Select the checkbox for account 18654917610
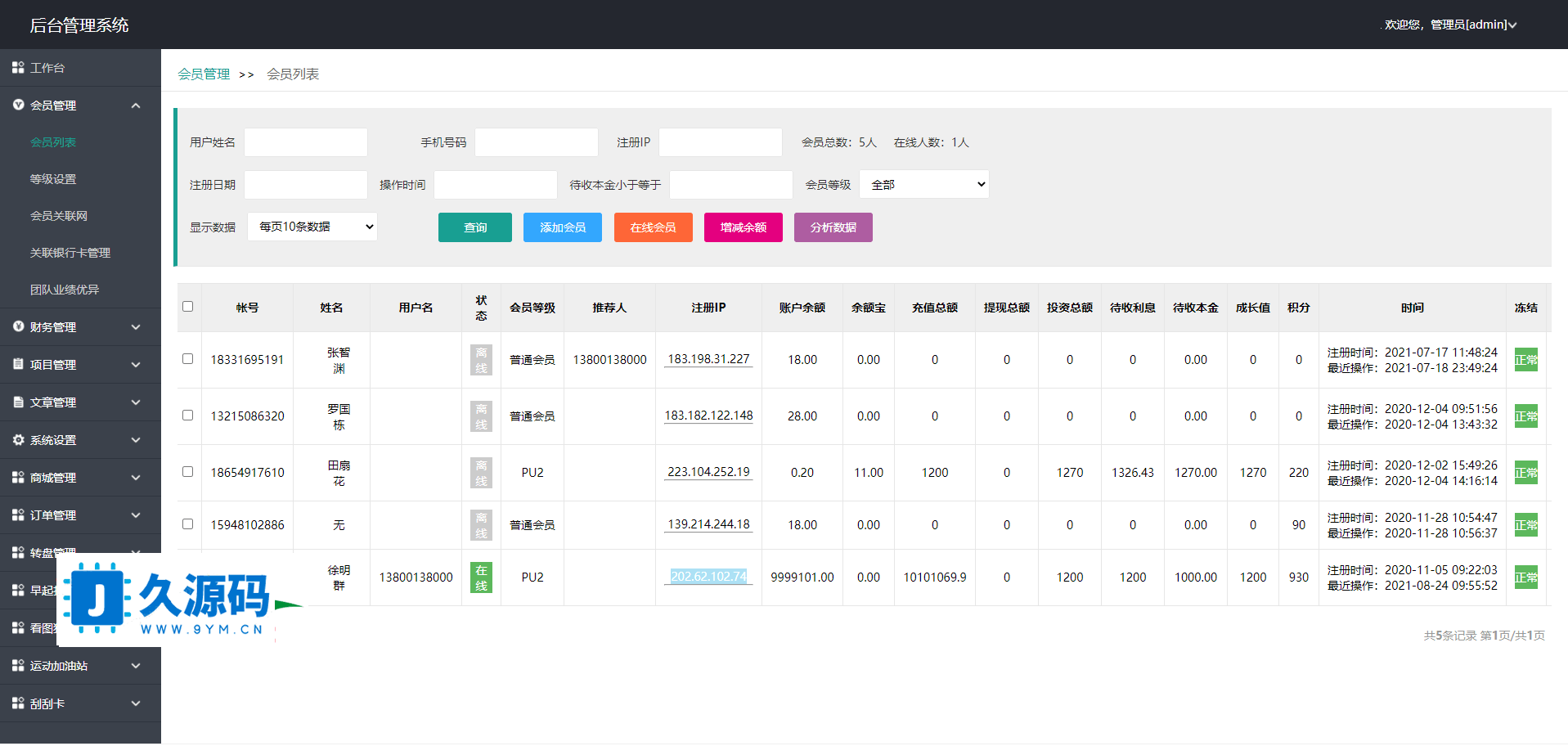 tap(188, 472)
